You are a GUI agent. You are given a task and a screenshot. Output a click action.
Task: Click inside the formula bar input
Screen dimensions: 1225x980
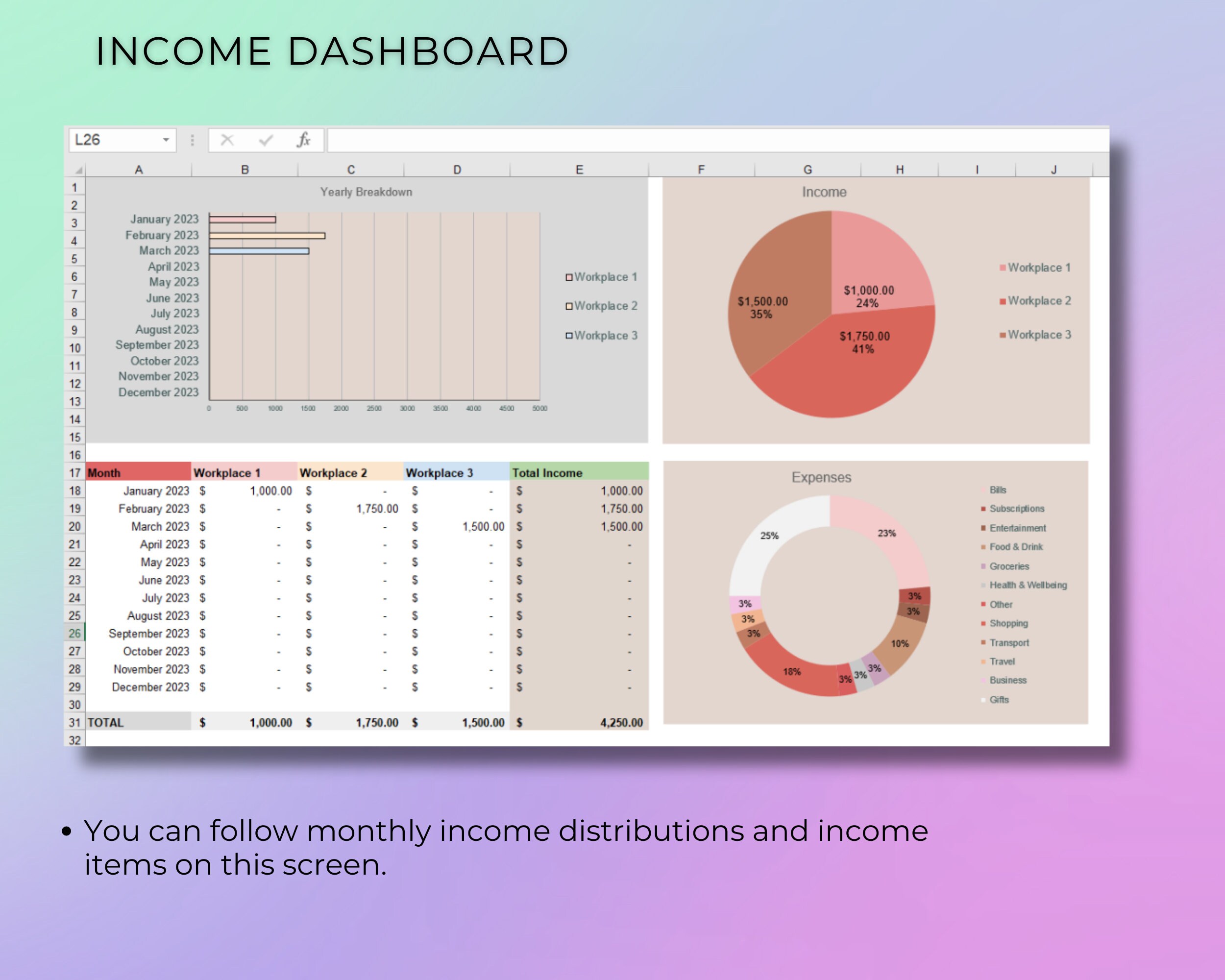(718, 140)
